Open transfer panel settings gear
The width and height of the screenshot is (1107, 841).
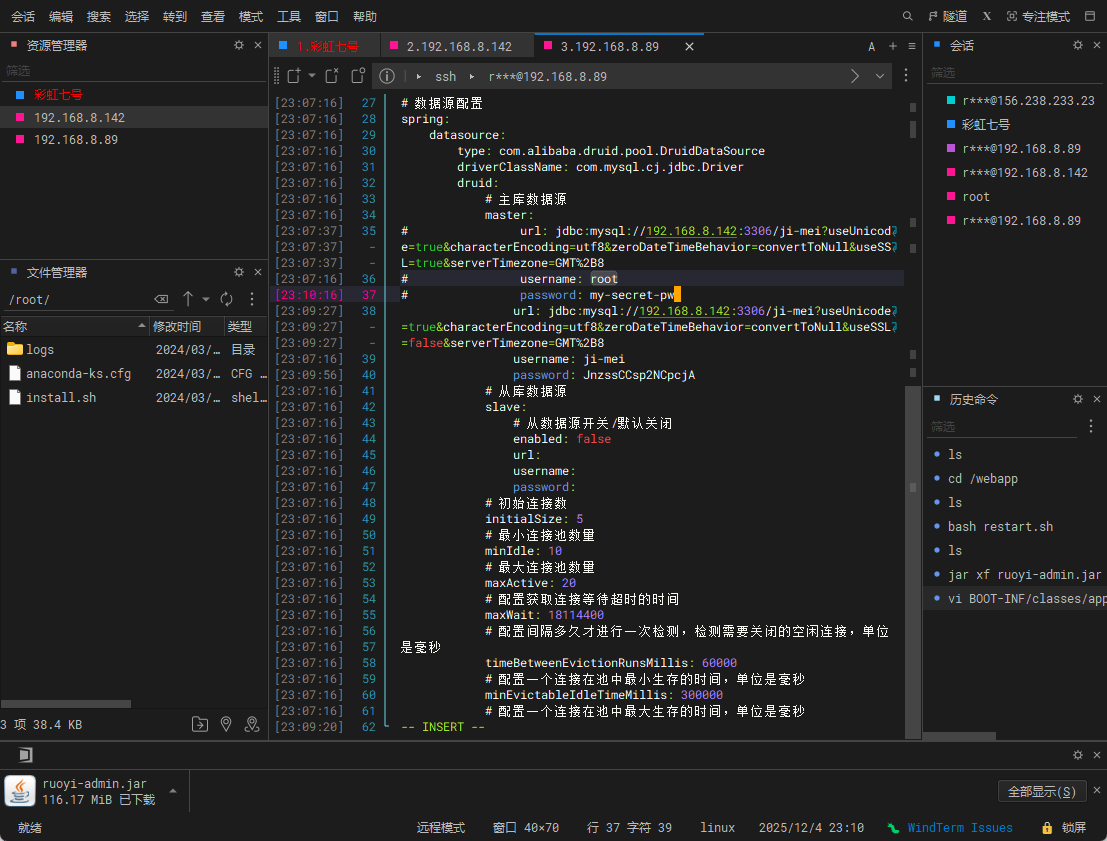pyautogui.click(x=1077, y=755)
